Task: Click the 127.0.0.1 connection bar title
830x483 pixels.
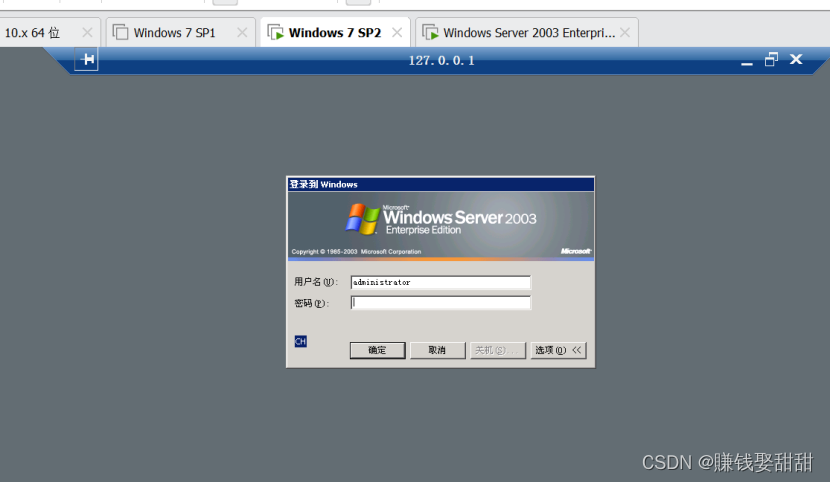Action: tap(441, 60)
